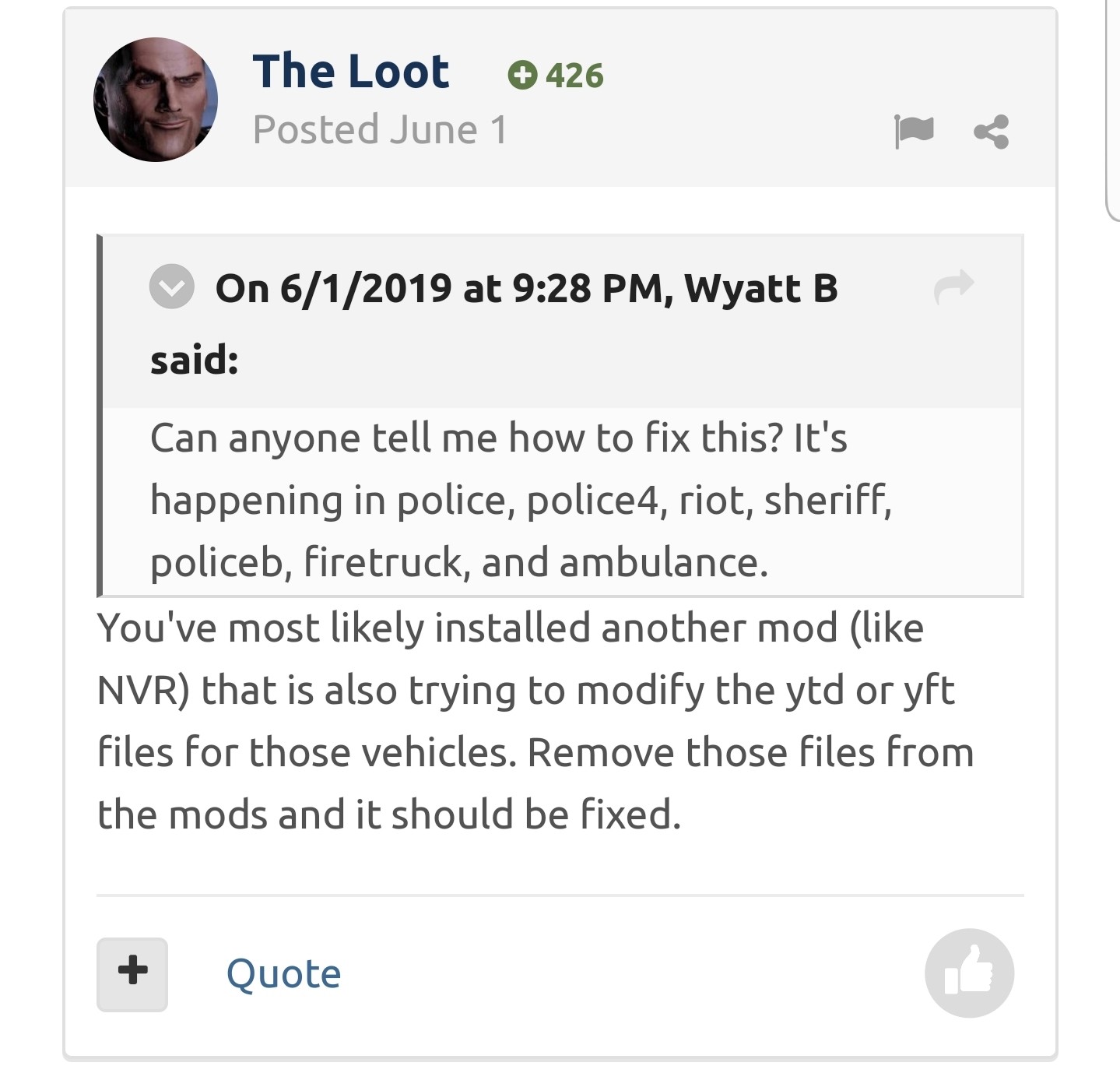Click the share post icon
Image resolution: width=1120 pixels, height=1066 pixels.
[992, 131]
